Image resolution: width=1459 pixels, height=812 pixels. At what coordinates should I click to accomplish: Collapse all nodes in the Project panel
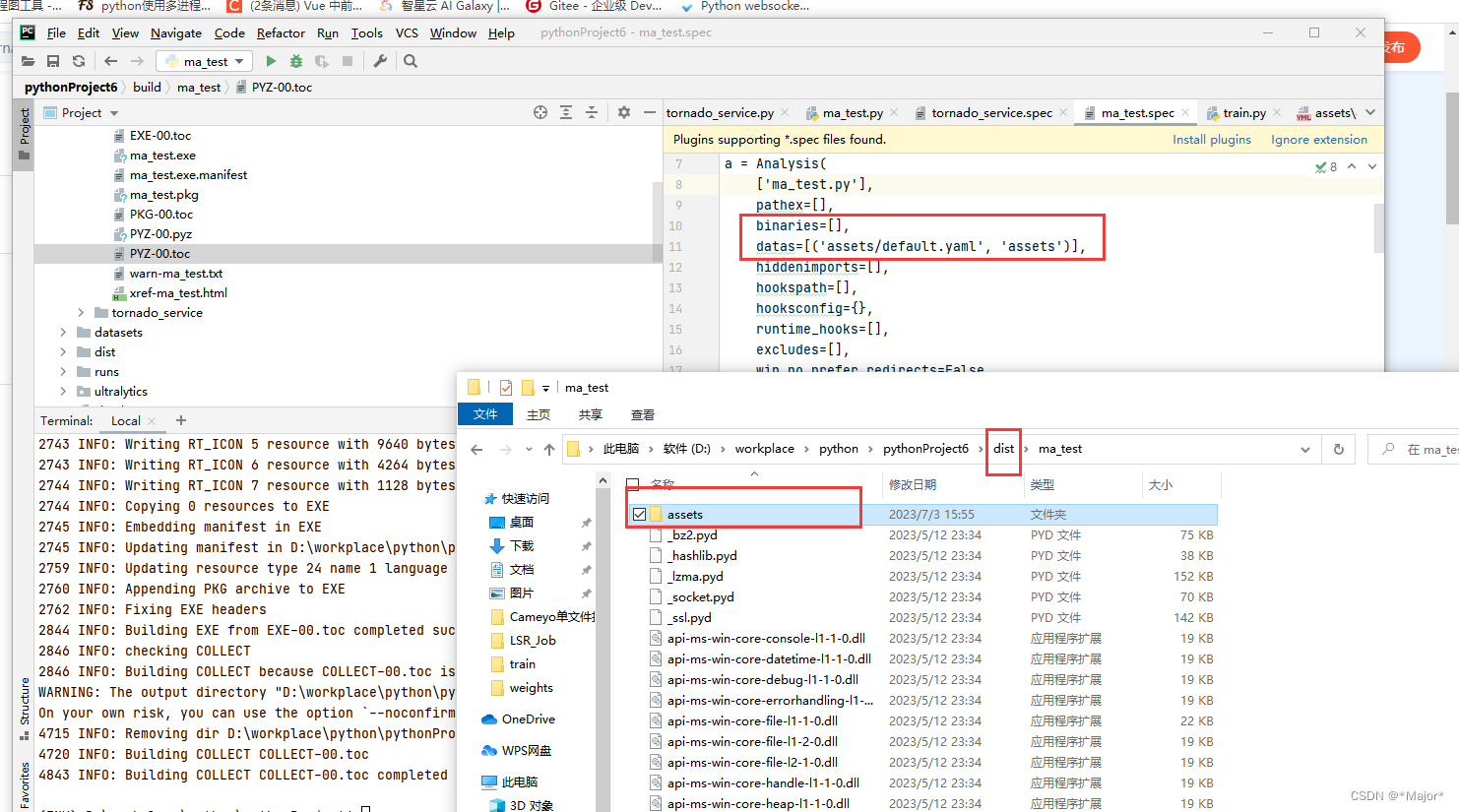[x=593, y=112]
